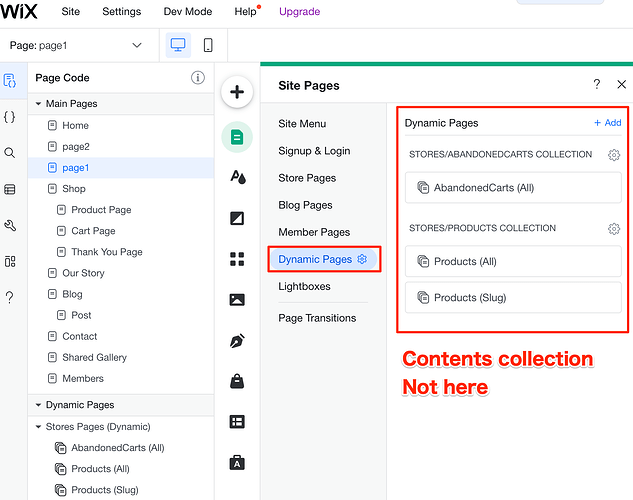
Task: Open the Page Code sidebar icon
Action: (x=10, y=80)
